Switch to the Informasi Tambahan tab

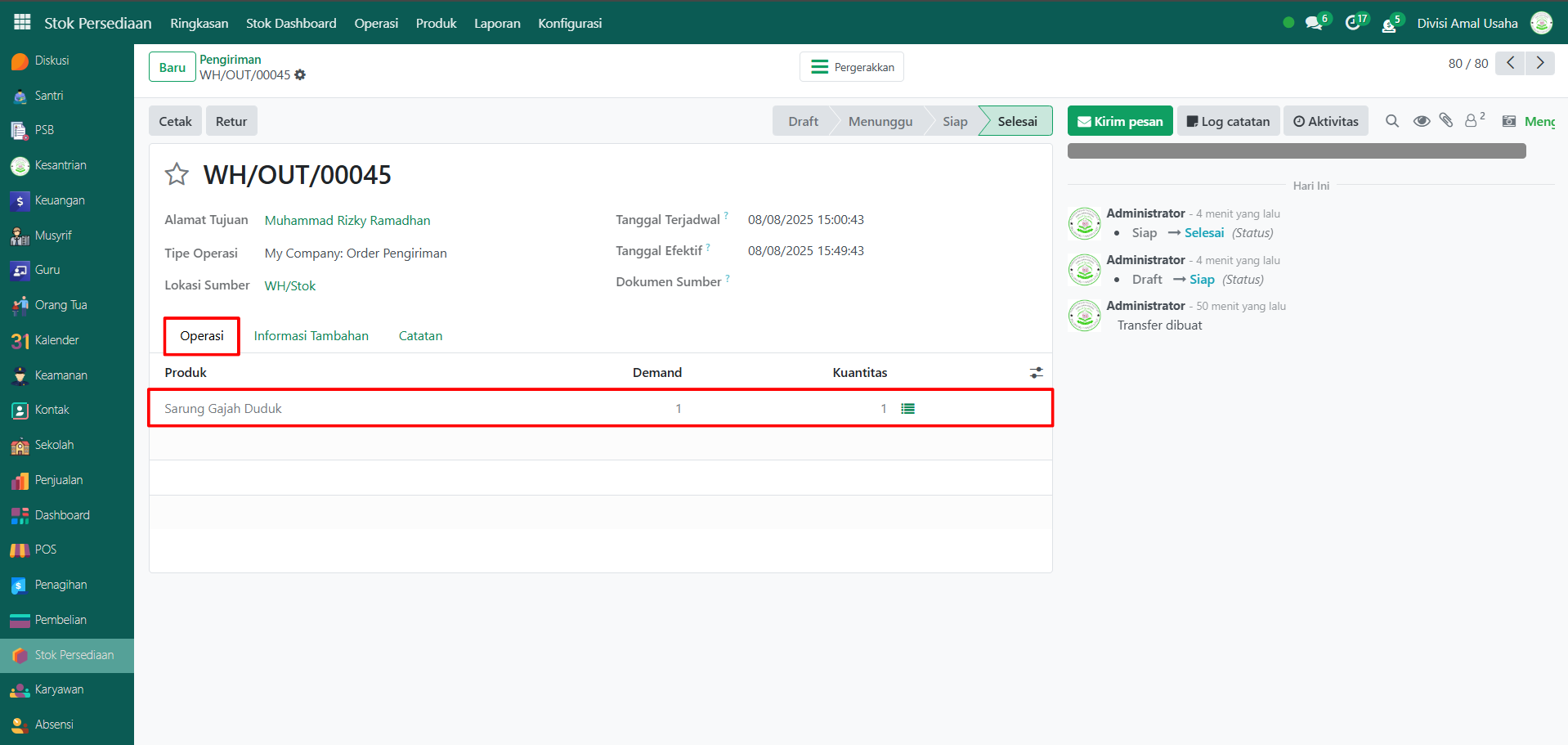[x=311, y=336]
